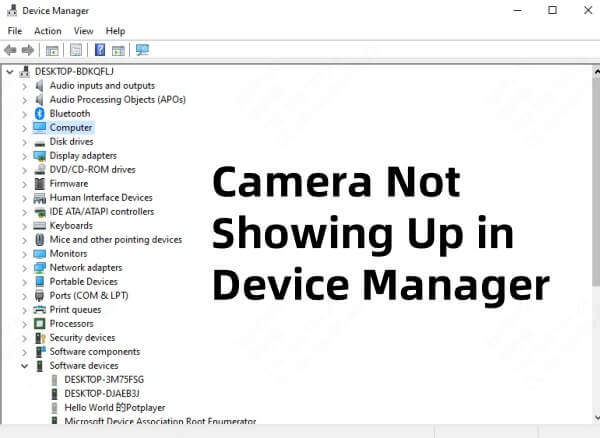Expand the Portable Devices chevron
The width and height of the screenshot is (600, 438).
[24, 282]
